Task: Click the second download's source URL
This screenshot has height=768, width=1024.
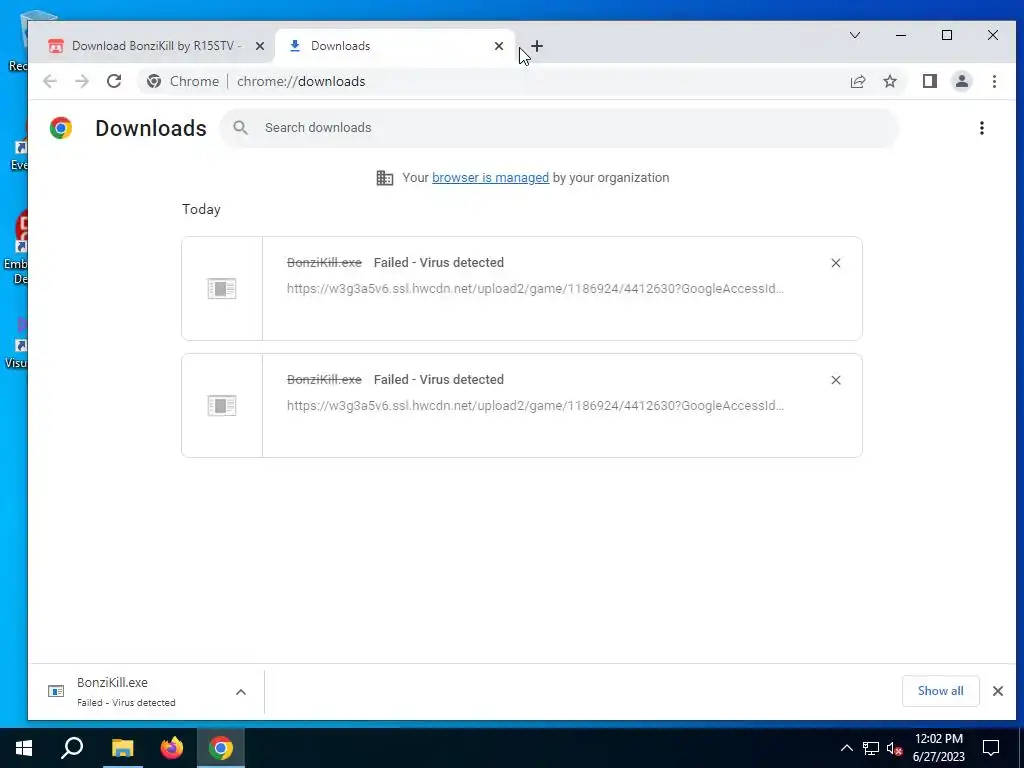Action: 535,406
